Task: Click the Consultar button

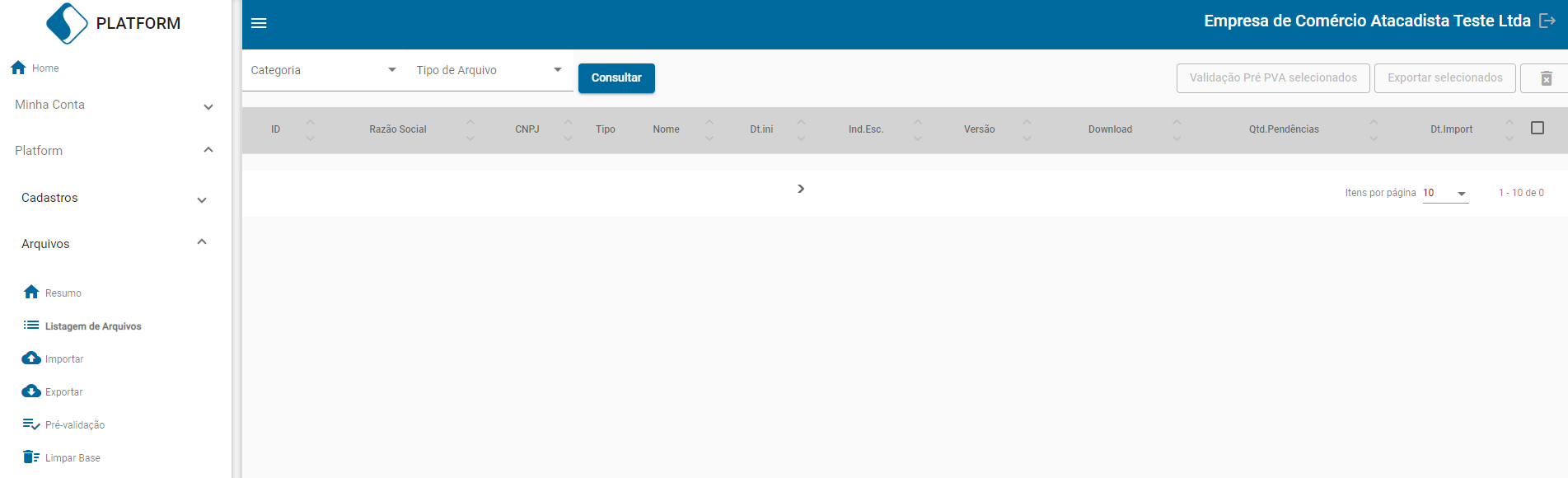Action: (x=616, y=78)
